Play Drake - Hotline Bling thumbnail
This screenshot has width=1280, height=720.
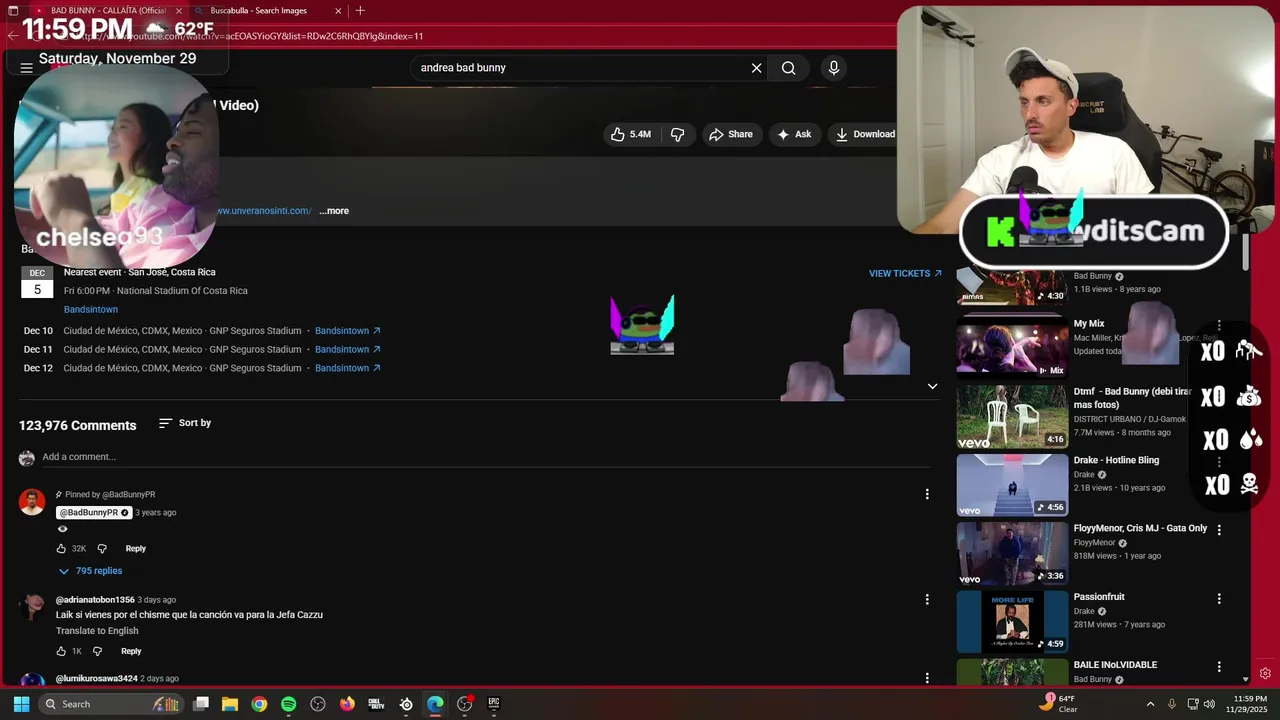(1012, 485)
